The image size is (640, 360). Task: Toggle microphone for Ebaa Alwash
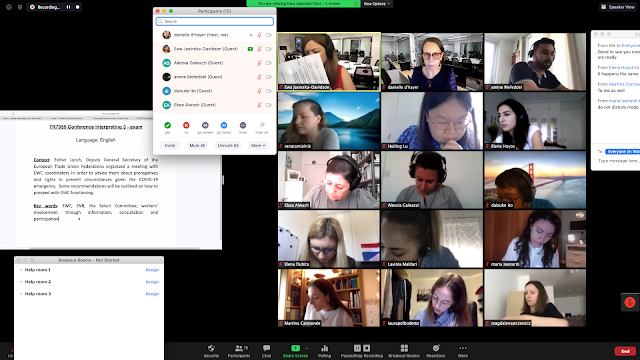(x=259, y=105)
